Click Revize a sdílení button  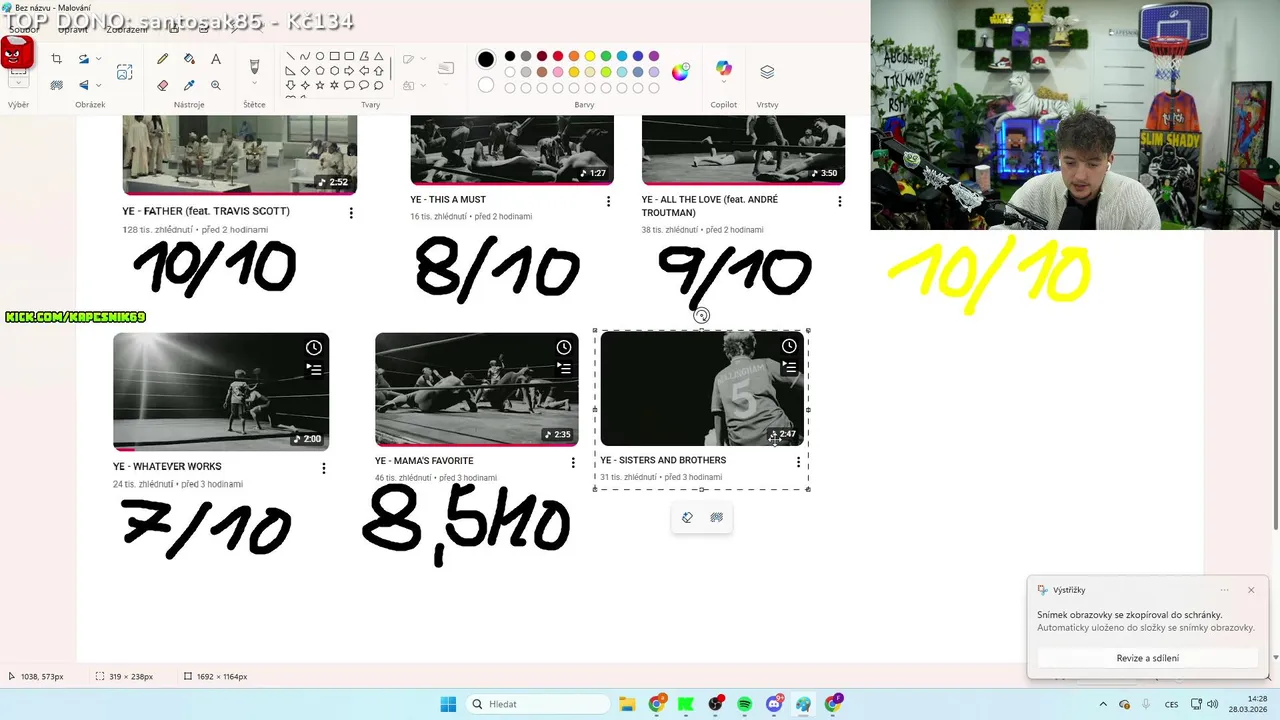1147,658
